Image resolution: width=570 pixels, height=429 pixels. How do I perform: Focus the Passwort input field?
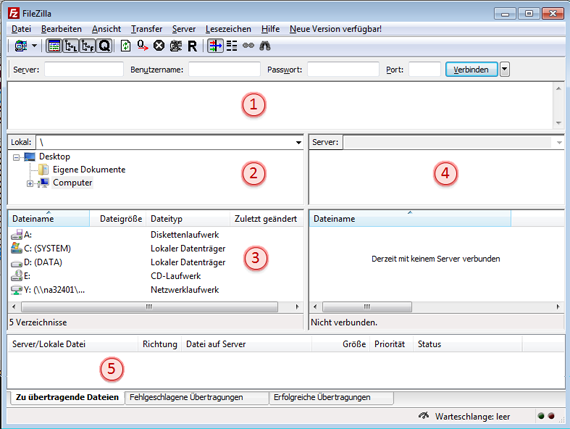(x=343, y=69)
